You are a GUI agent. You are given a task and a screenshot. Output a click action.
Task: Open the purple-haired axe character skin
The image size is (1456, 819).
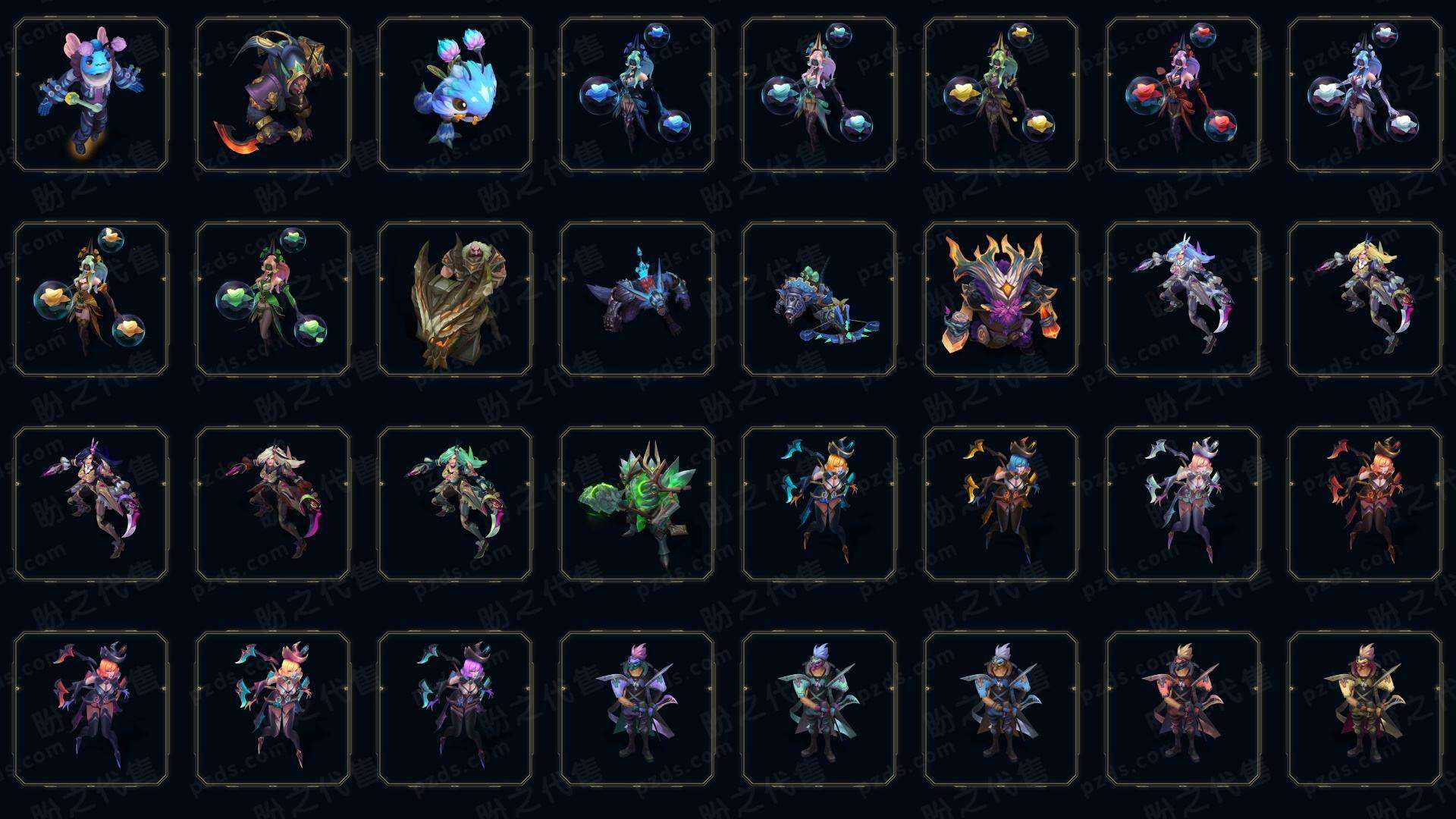455,708
